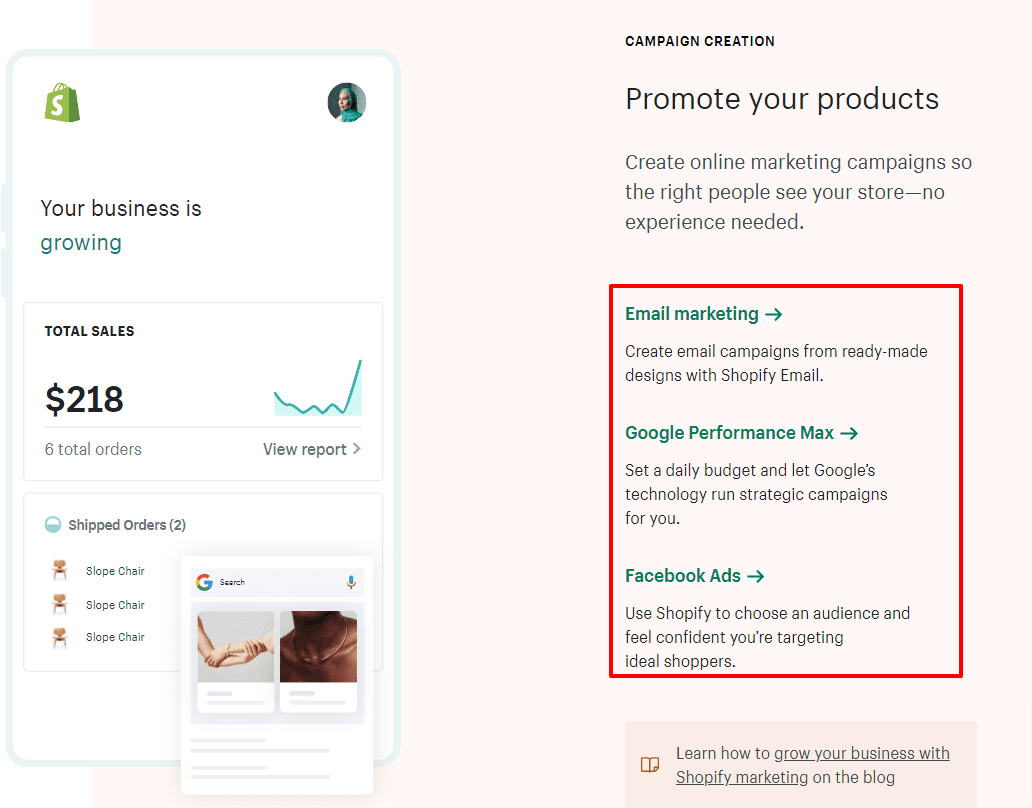Click the arrow icon beside Google Performance Max
This screenshot has height=808, width=1032.
[850, 433]
